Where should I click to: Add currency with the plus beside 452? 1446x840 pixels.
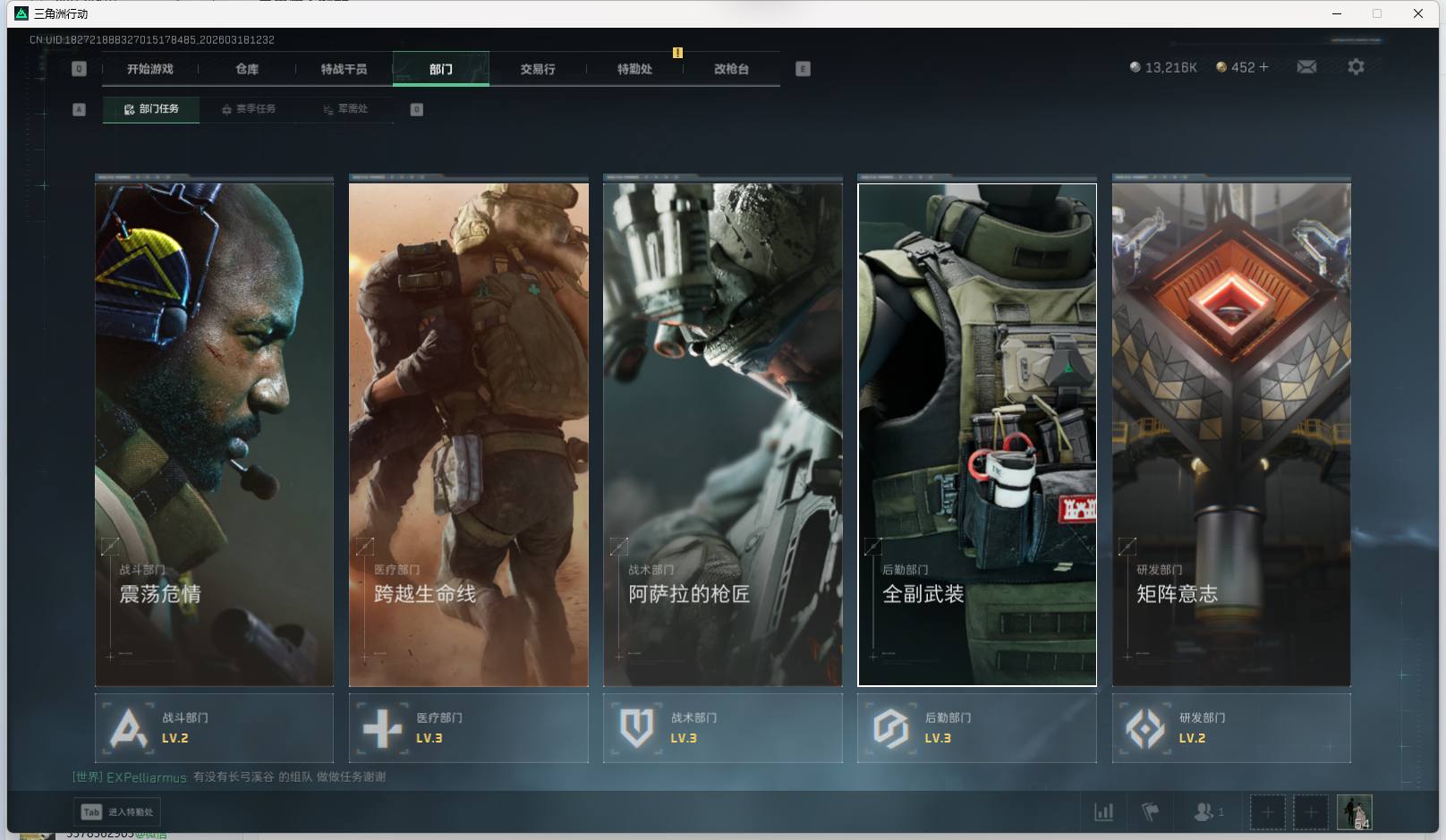click(x=1263, y=67)
